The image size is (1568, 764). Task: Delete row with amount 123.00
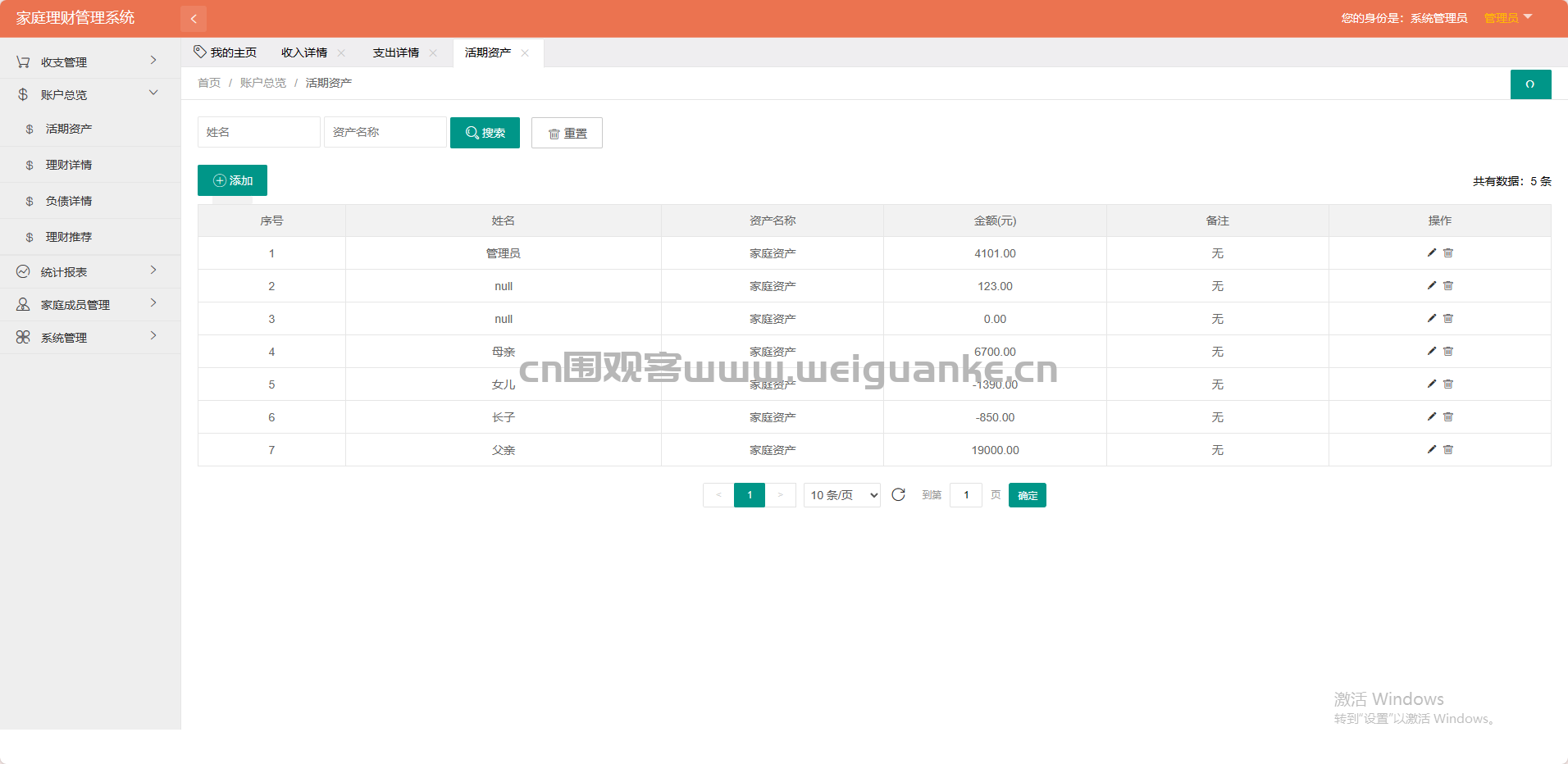pos(1448,285)
